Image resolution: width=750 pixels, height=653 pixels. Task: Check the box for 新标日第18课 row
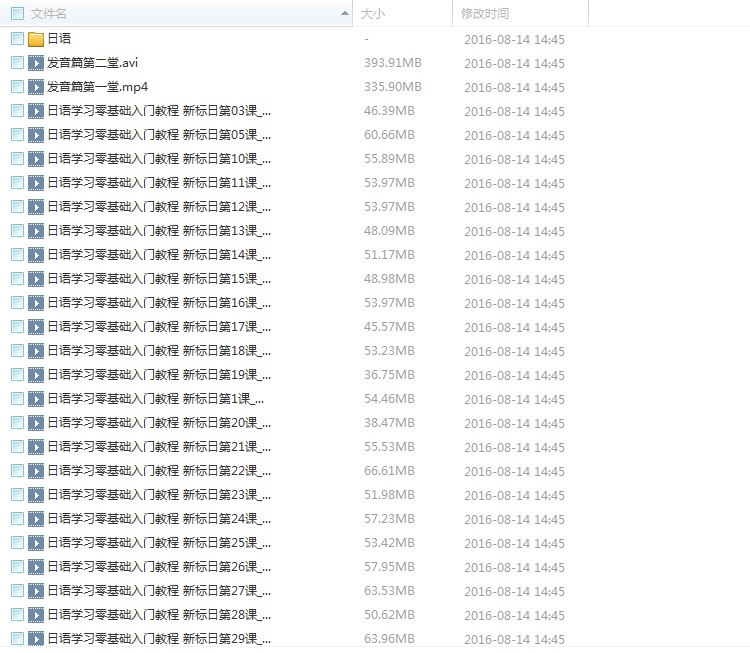(17, 351)
